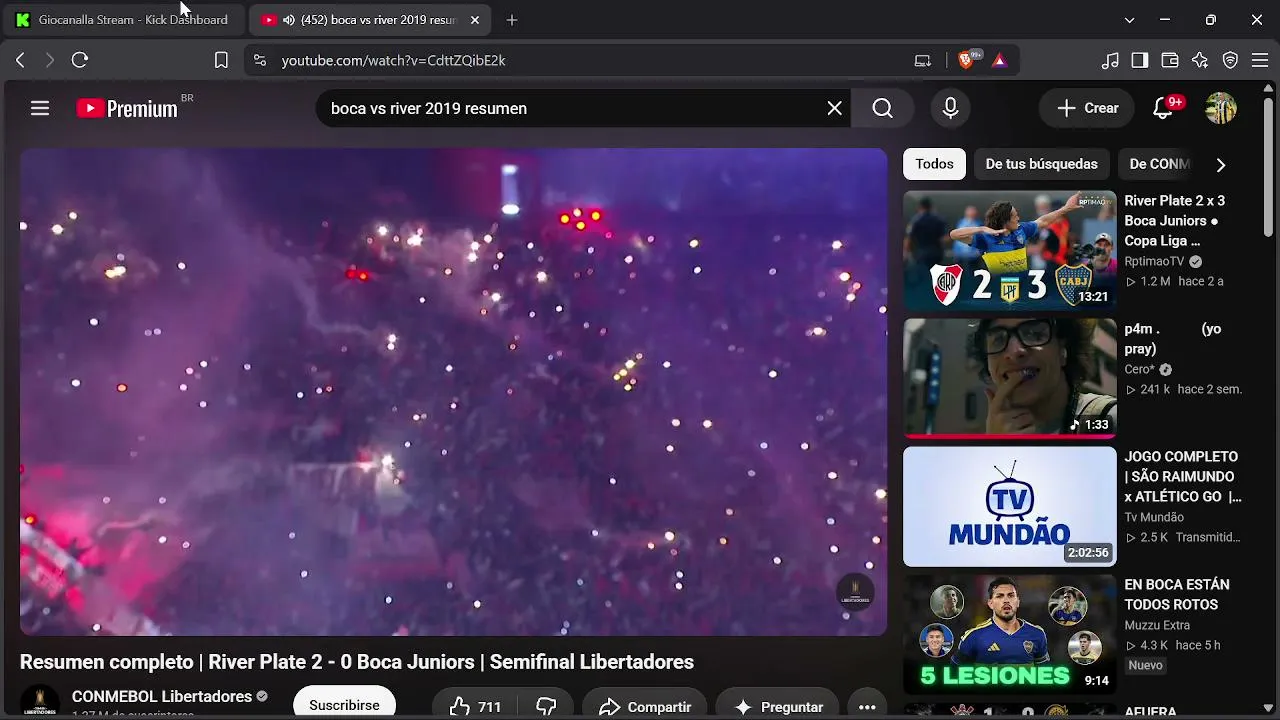
Task: Go to YouTube Premium home logo
Action: 127,108
